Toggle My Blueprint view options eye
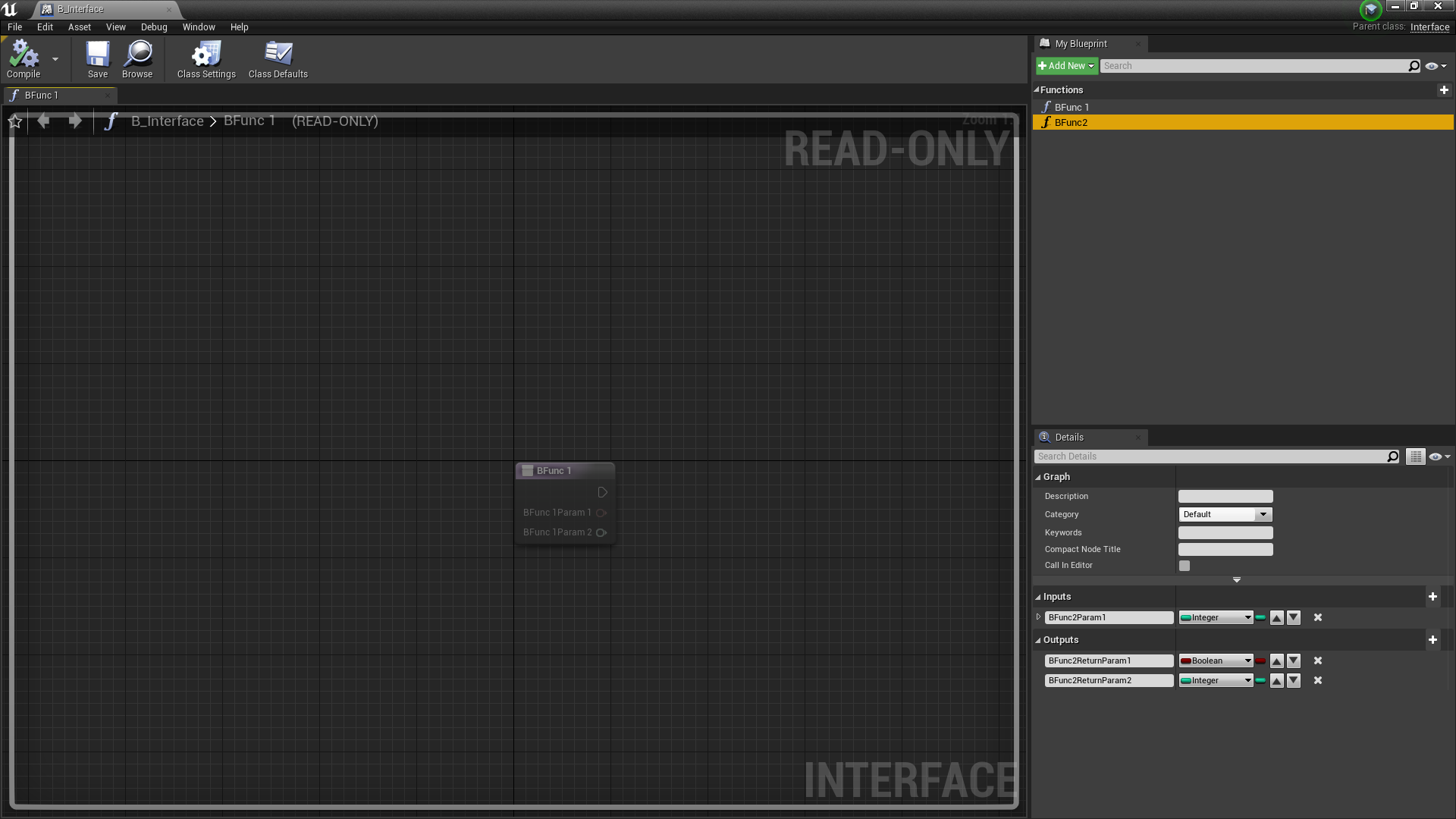Viewport: 1456px width, 819px height. (x=1432, y=67)
